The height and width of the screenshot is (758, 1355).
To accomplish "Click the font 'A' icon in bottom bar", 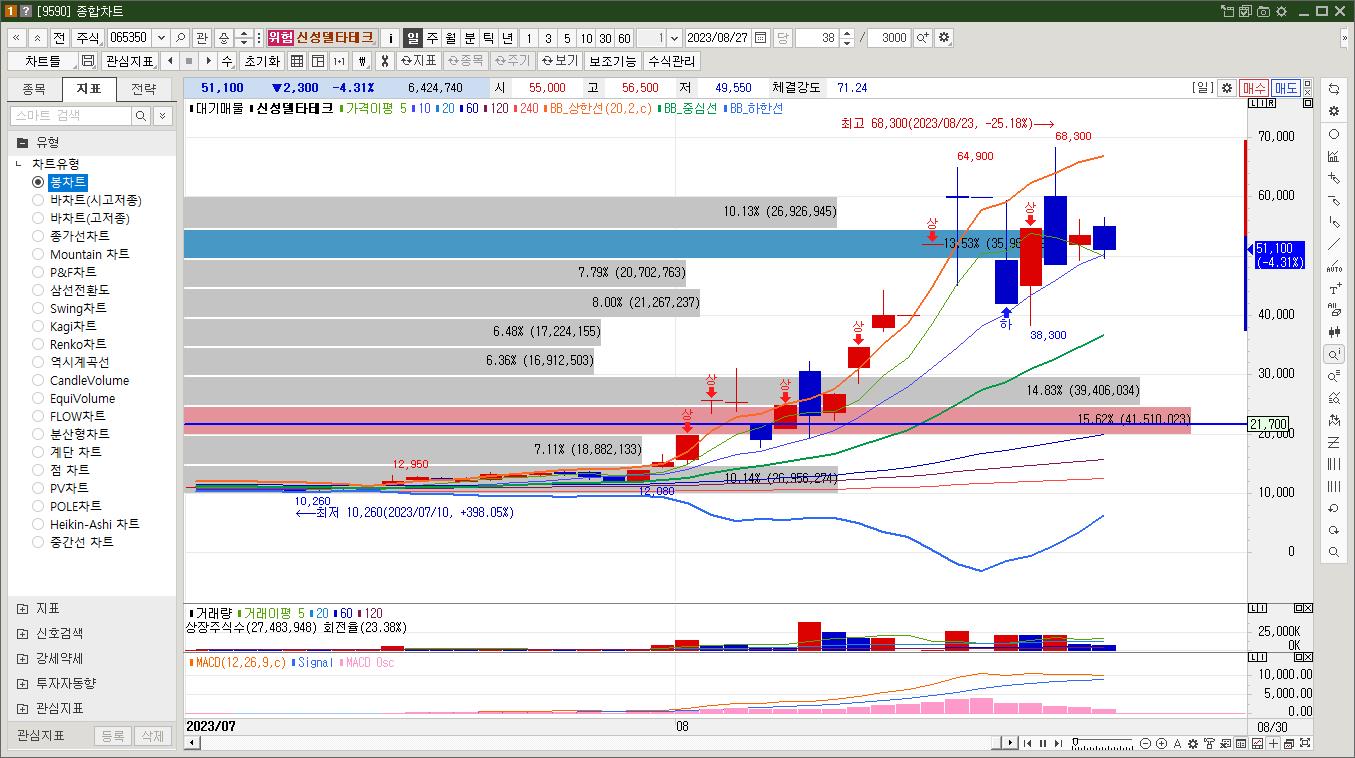I will (1177, 743).
